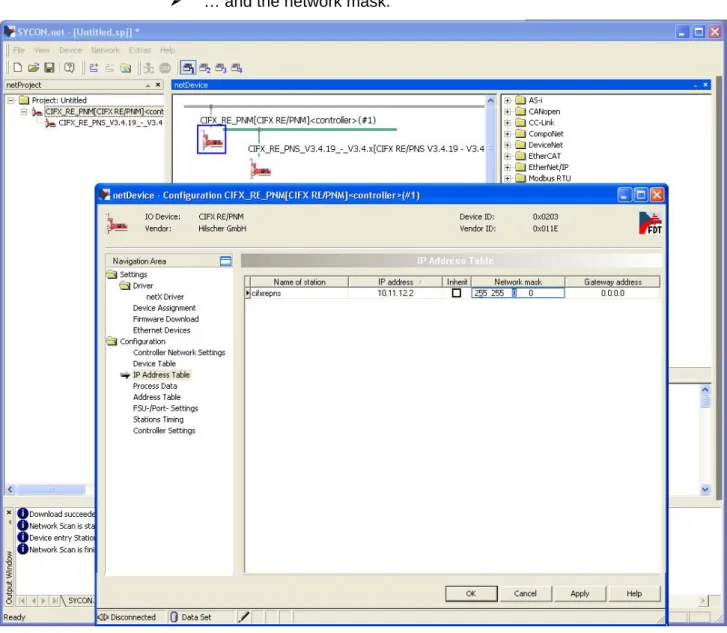Sort by IP address column header

coord(395,282)
